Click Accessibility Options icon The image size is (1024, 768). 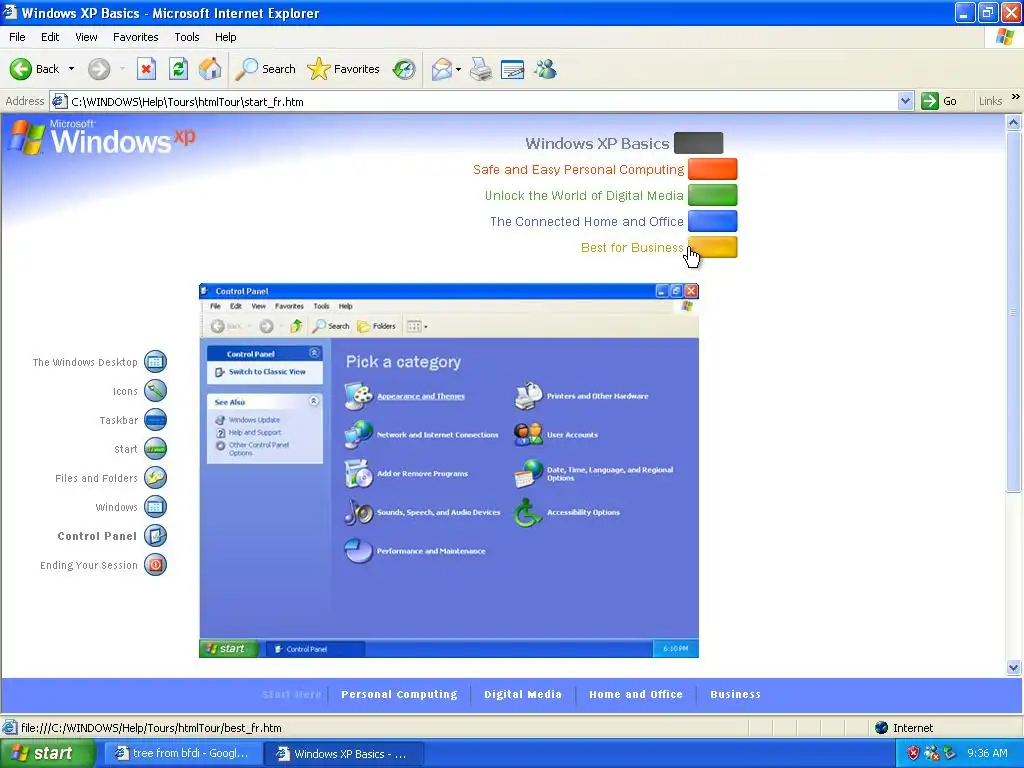point(528,512)
